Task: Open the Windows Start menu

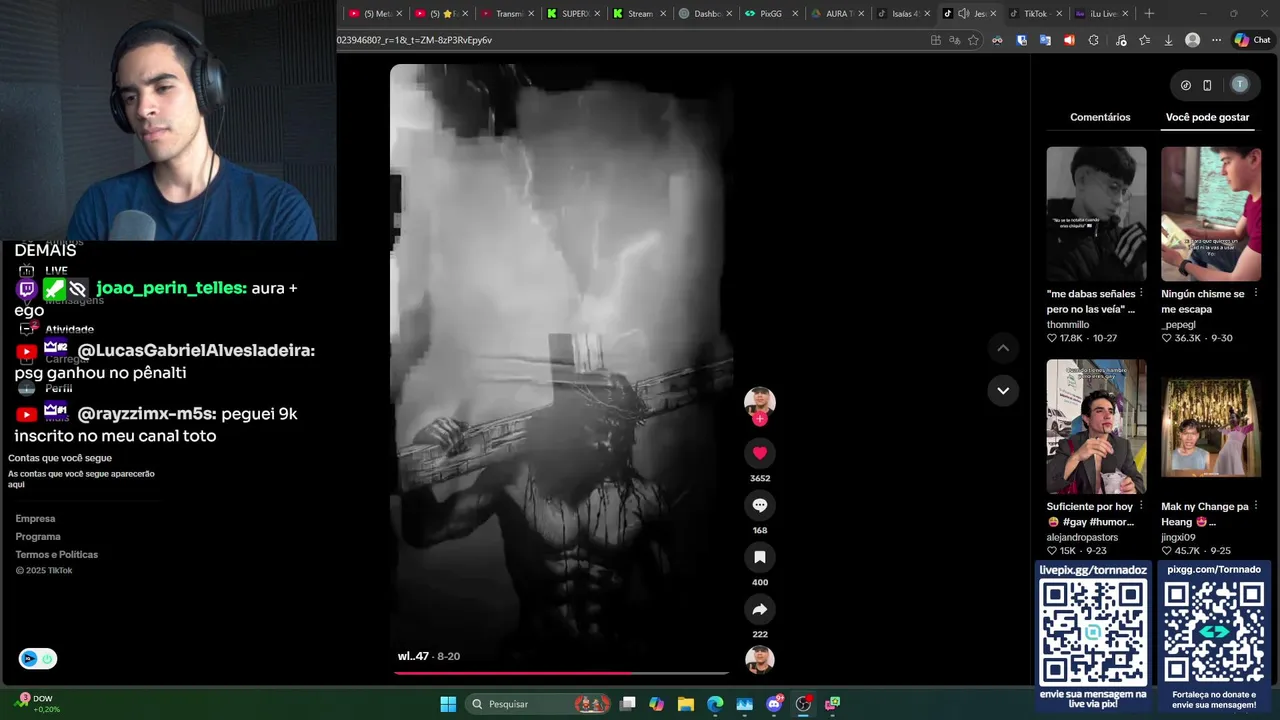Action: click(448, 704)
